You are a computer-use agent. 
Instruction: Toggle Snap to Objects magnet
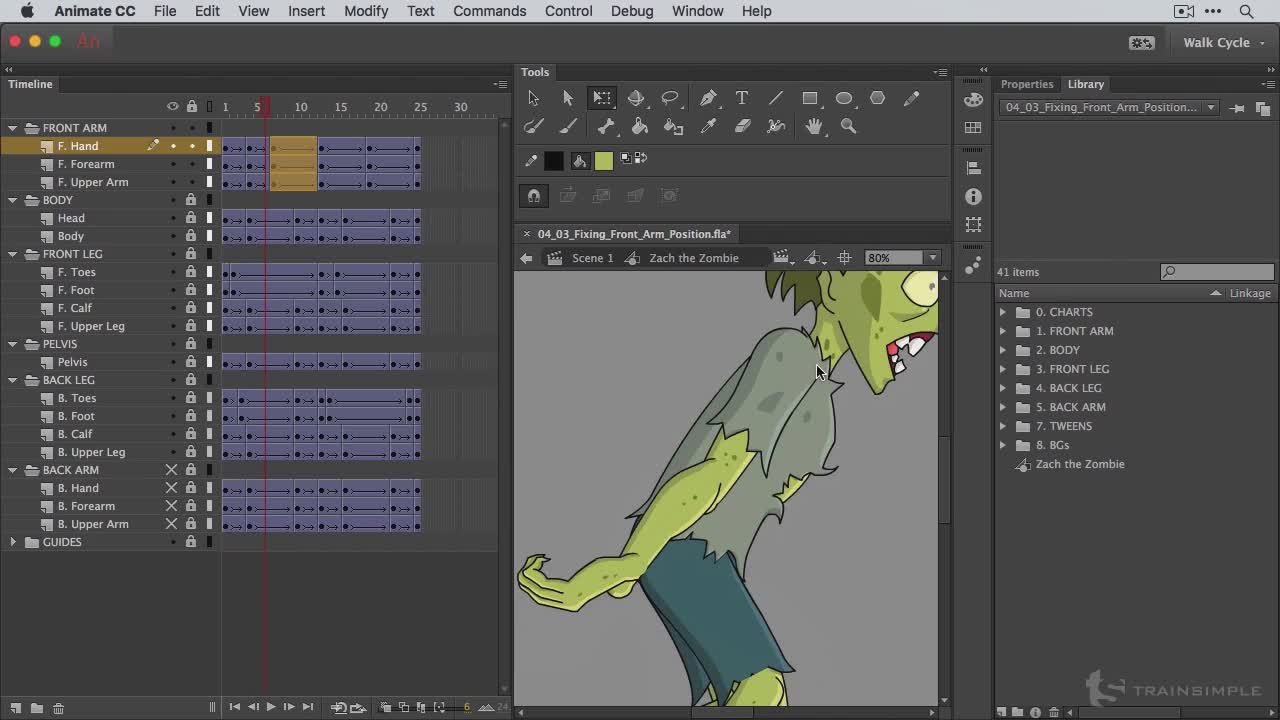point(534,196)
